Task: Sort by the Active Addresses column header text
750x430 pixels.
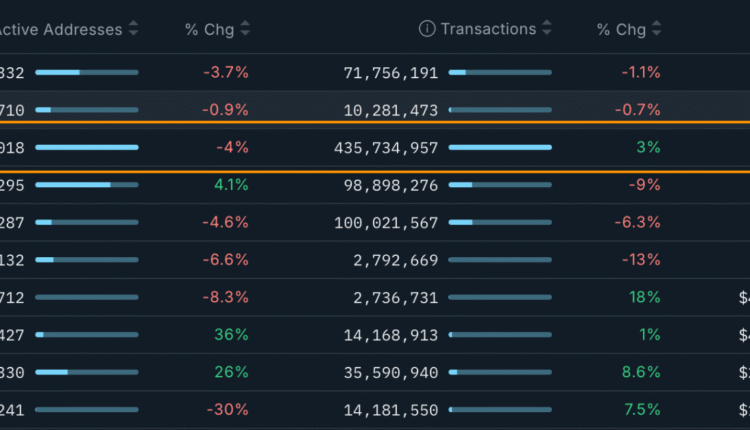Action: [60, 29]
